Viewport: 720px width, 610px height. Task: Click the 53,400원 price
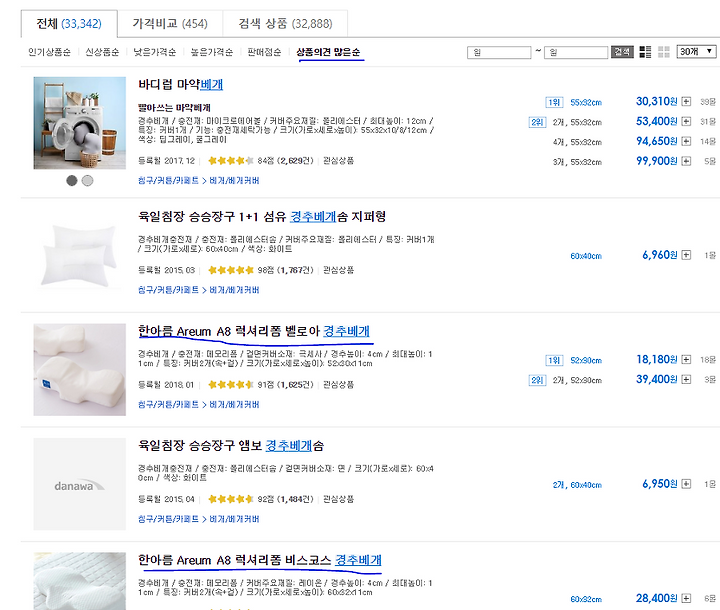click(657, 121)
